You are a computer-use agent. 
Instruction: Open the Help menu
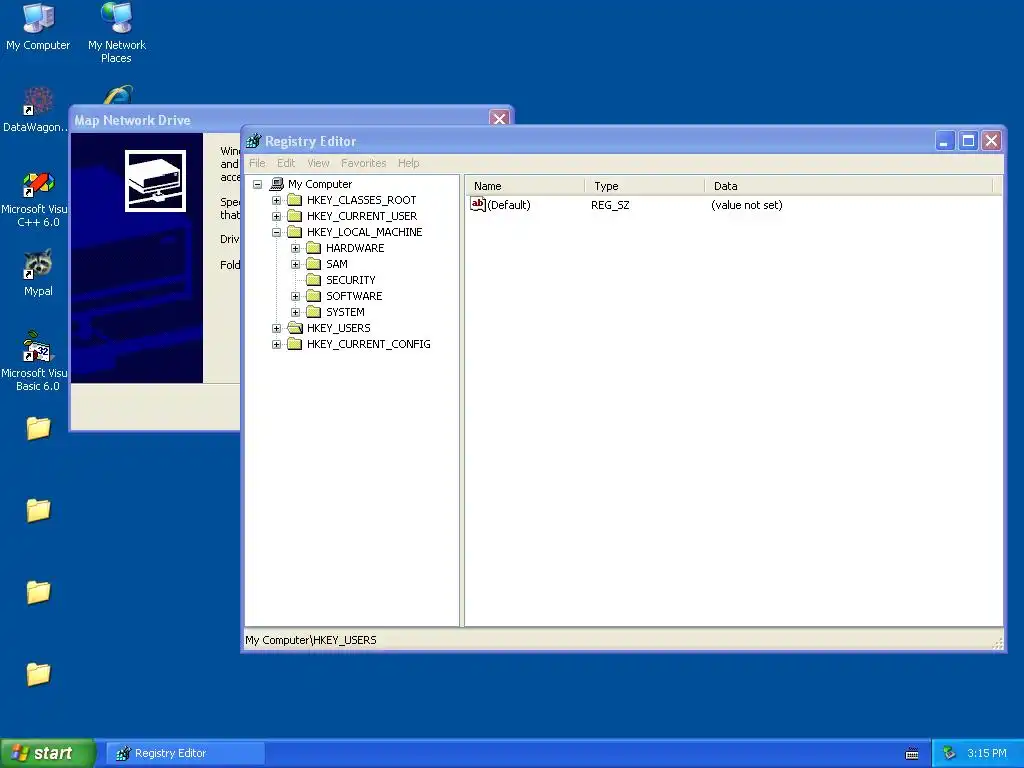(x=409, y=163)
